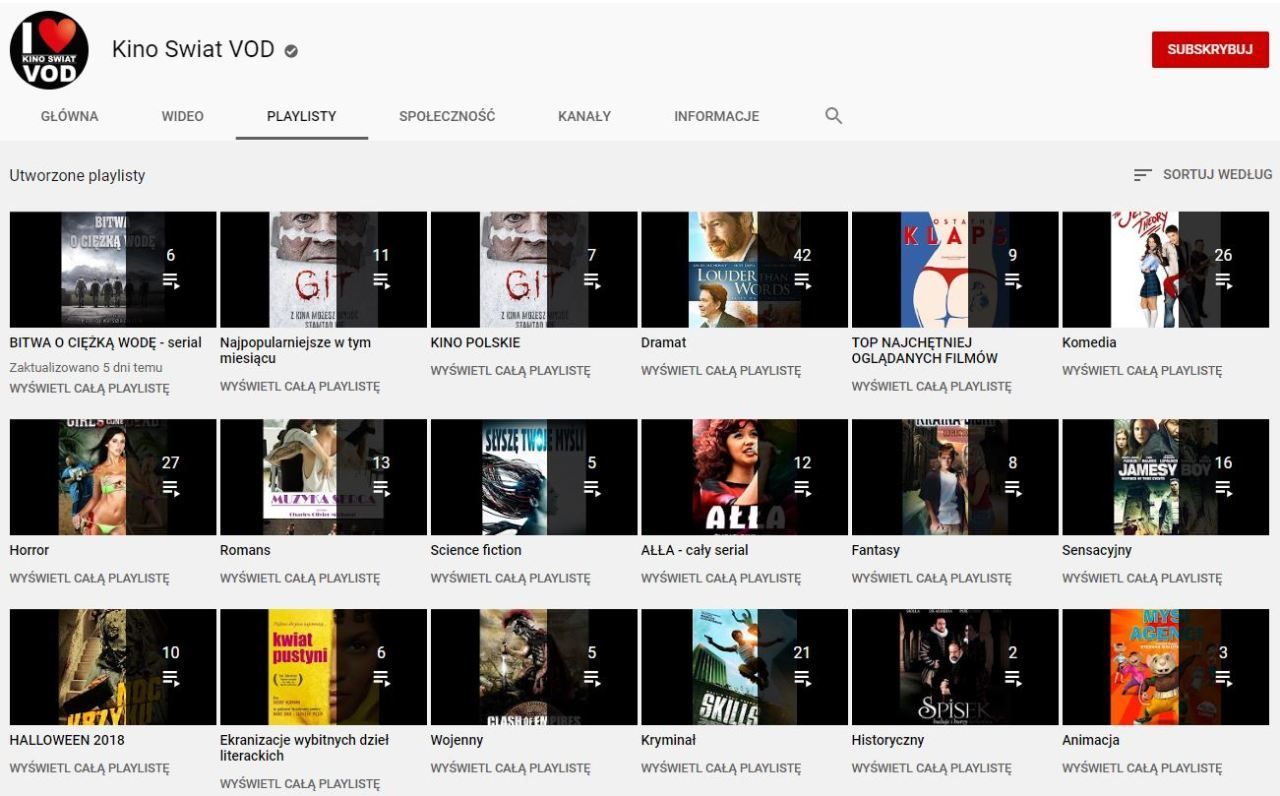
Task: Open the SORTUJ WEDŁUG sort menu
Action: click(x=1203, y=175)
